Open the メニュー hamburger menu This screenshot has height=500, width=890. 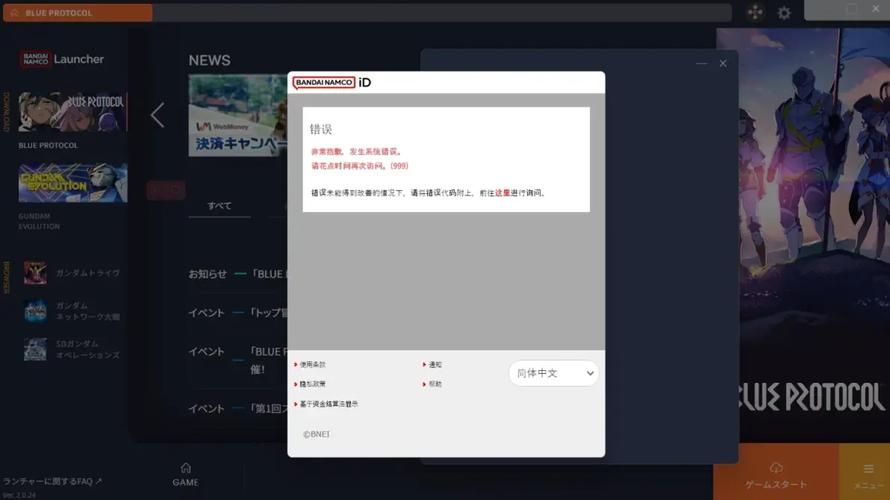[863, 474]
